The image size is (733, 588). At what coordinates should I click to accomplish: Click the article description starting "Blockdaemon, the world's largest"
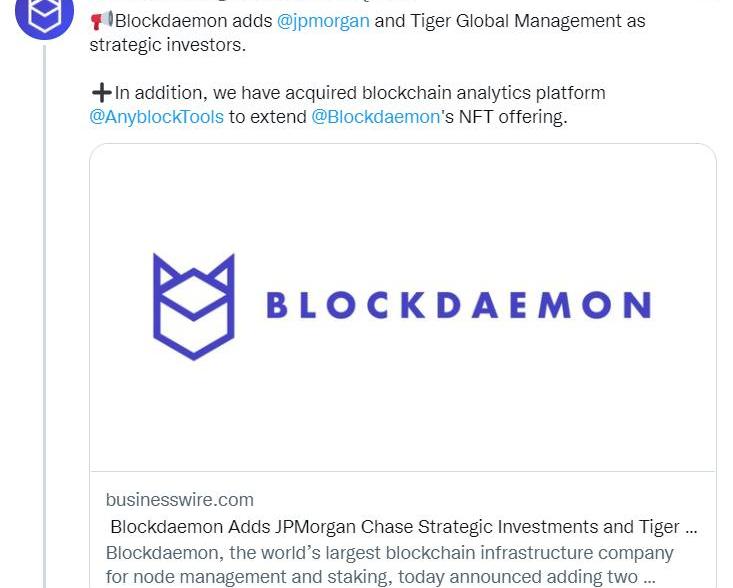(x=390, y=553)
